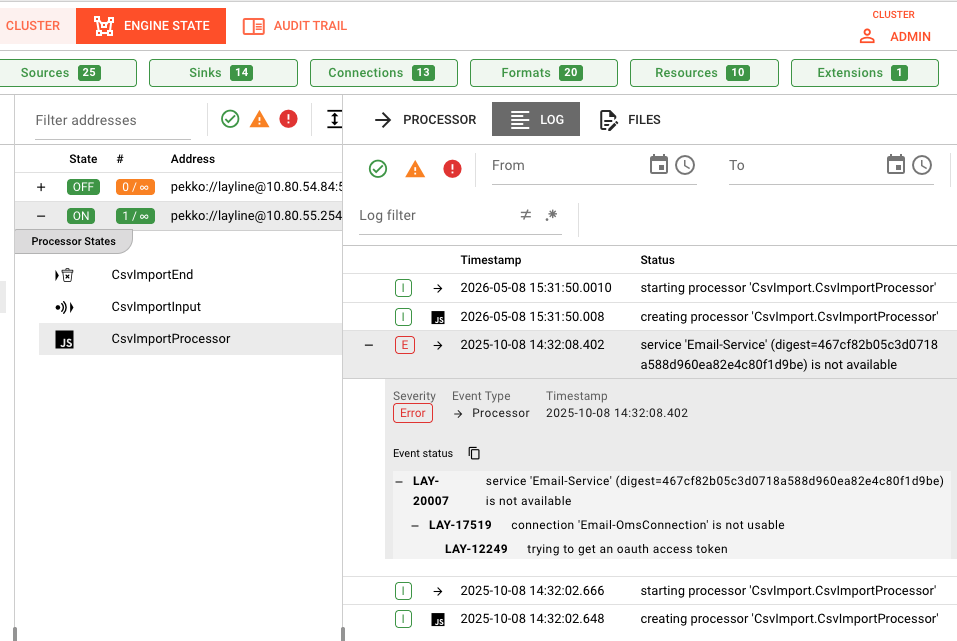Click arrow icon of 15:31:50.0010 log row
957x641 pixels.
click(x=438, y=288)
